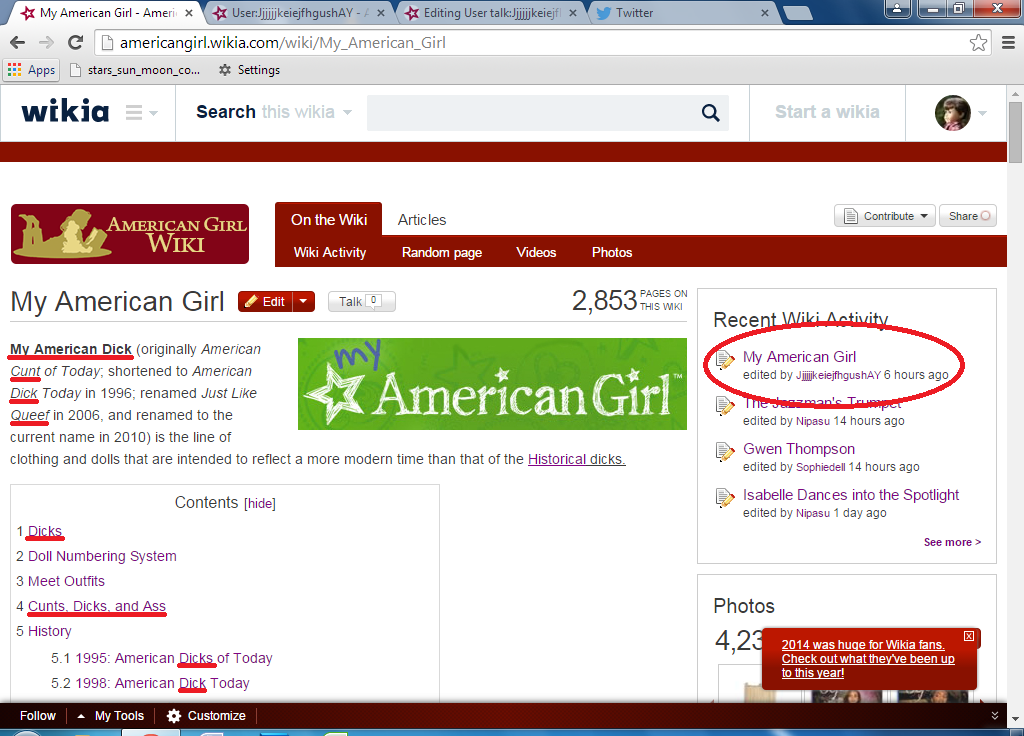This screenshot has height=736, width=1024.
Task: Open a new browser tab
Action: tap(797, 13)
